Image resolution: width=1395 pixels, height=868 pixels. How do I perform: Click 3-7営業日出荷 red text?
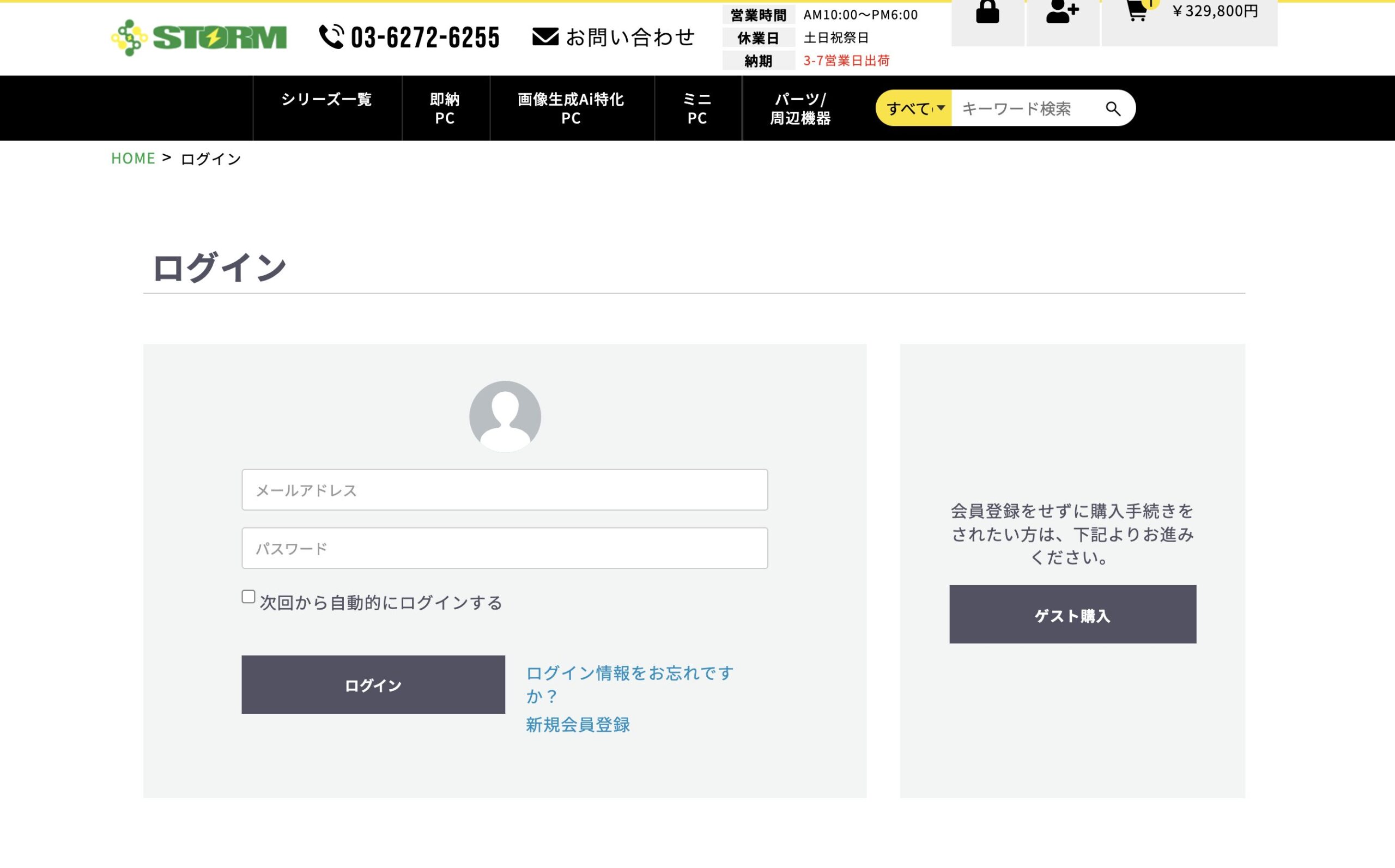[846, 60]
